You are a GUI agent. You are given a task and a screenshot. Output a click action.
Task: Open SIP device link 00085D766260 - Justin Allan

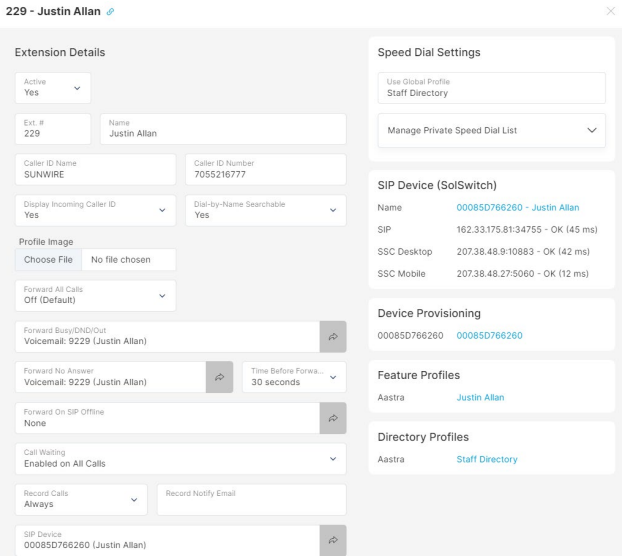coord(518,208)
